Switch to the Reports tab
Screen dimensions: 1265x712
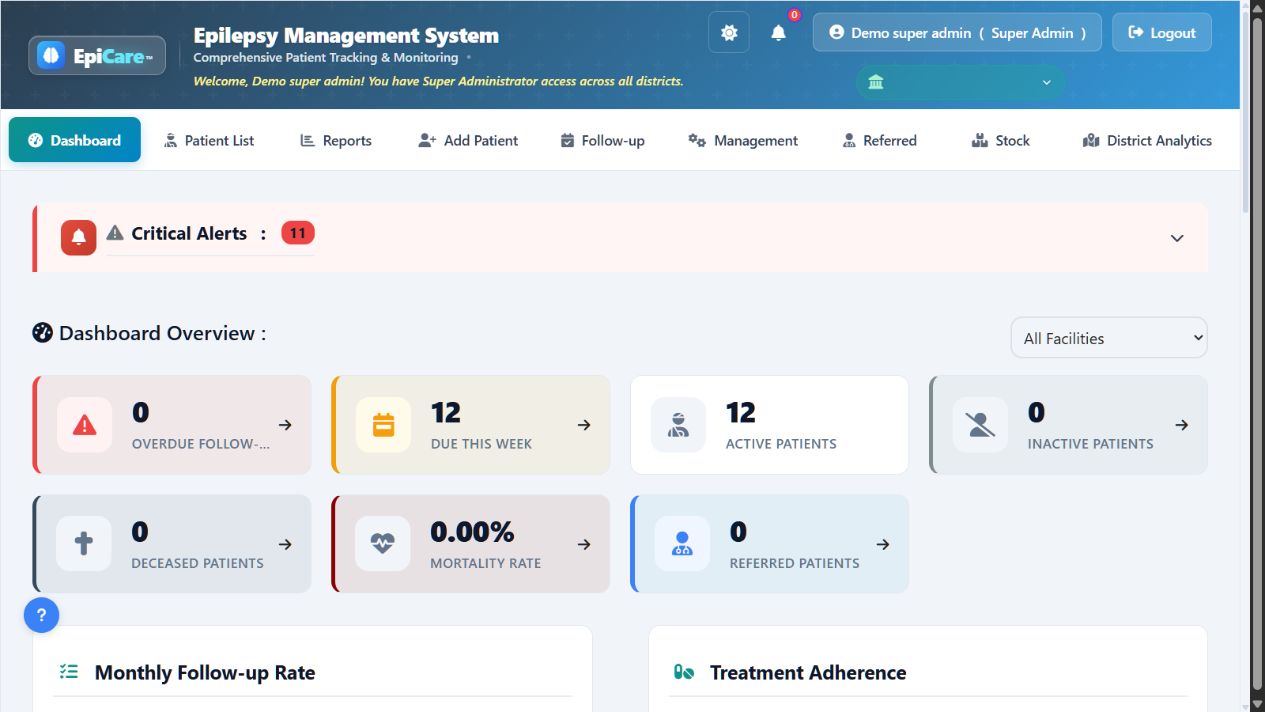point(336,140)
